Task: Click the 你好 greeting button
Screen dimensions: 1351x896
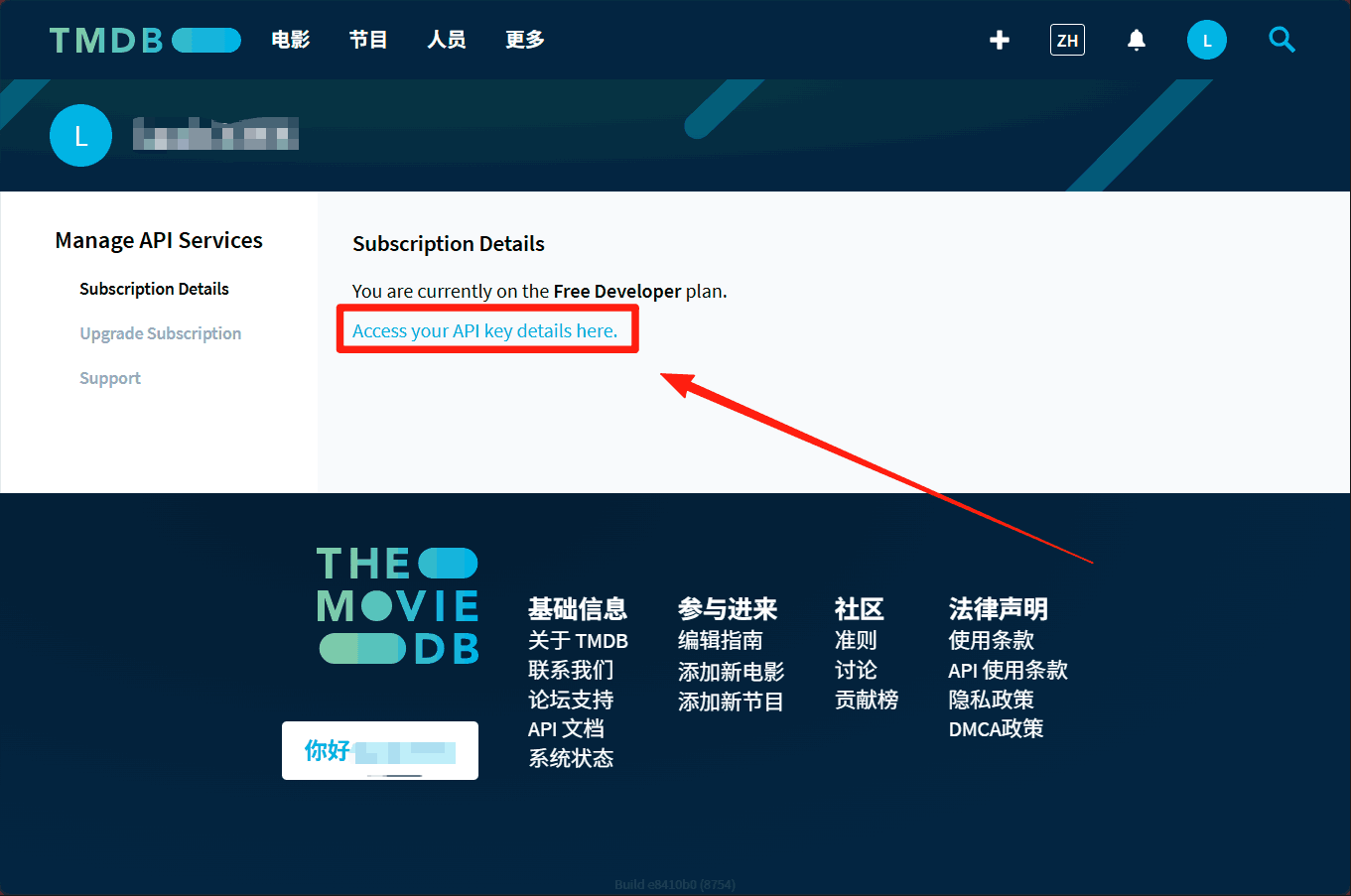Action: pyautogui.click(x=379, y=750)
